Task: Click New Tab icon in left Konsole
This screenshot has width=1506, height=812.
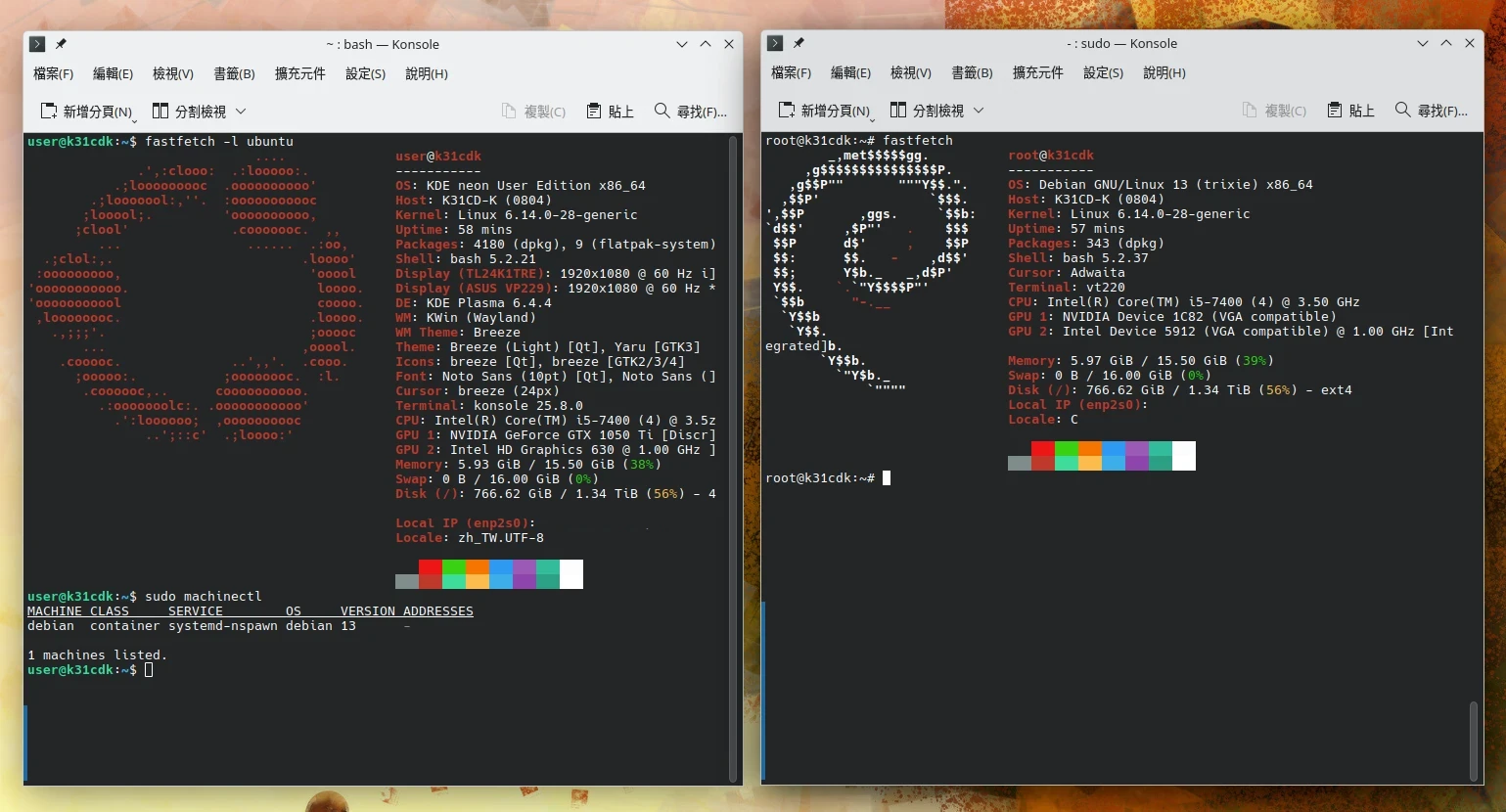Action: (49, 111)
